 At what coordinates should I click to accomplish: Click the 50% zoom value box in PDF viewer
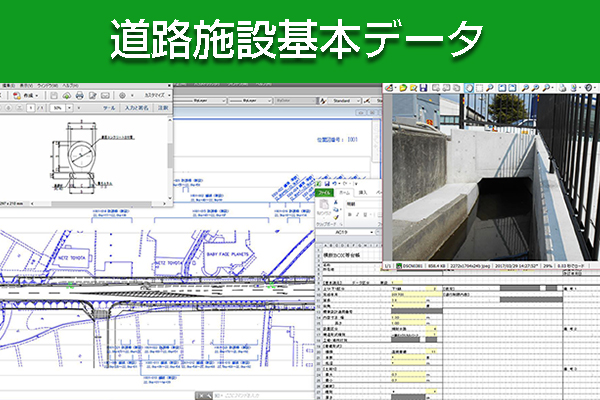pyautogui.click(x=58, y=108)
